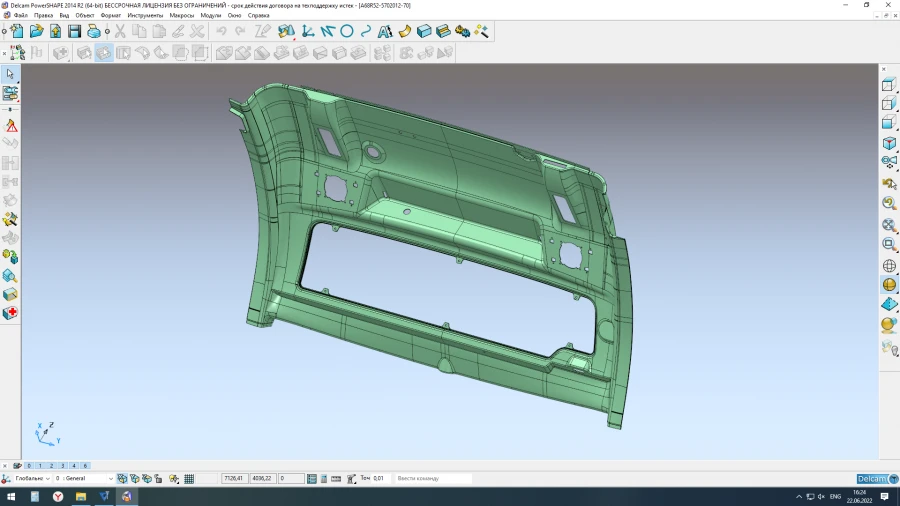
Task: Open the Файл menu
Action: click(x=20, y=16)
